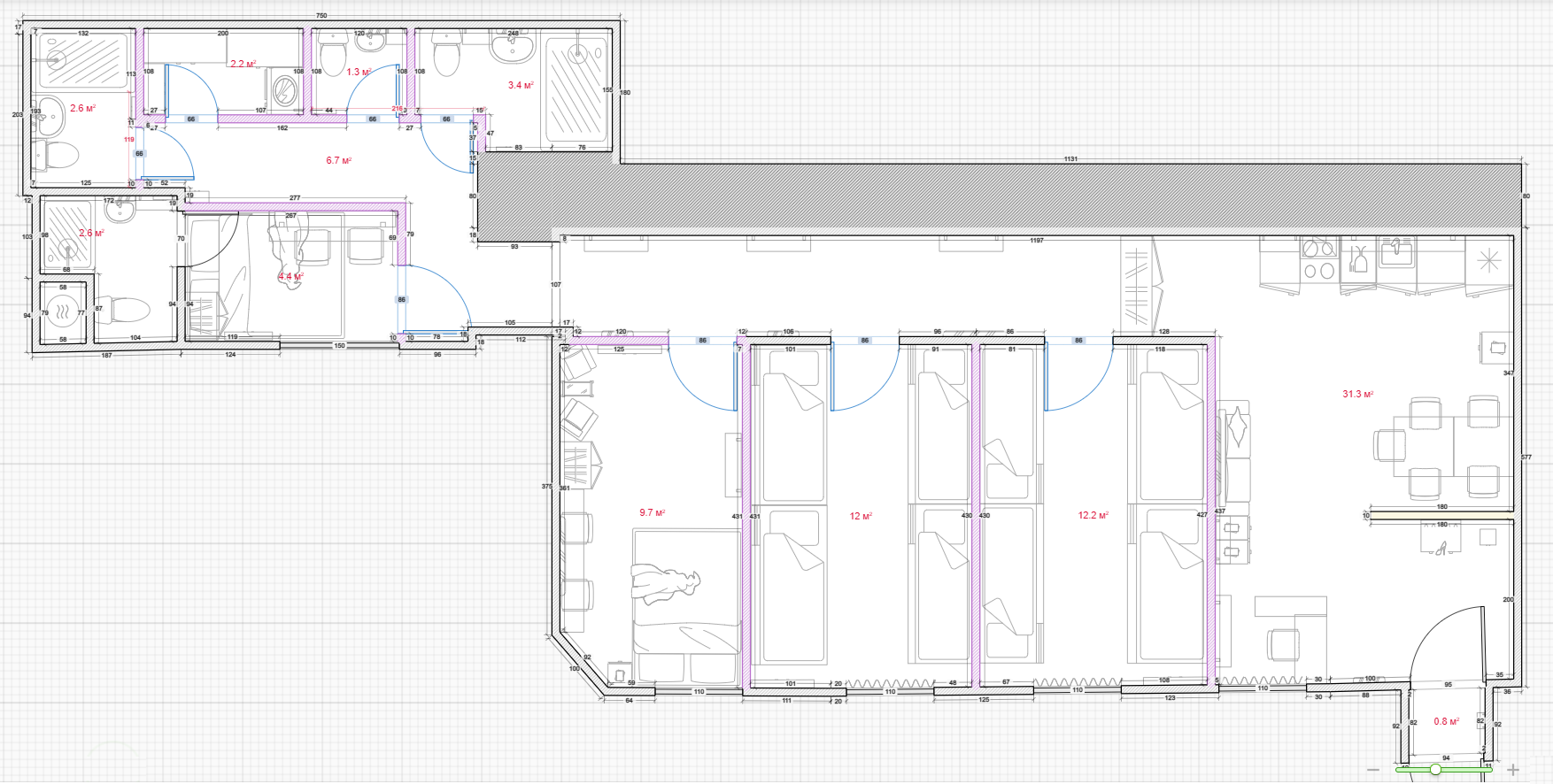Select the toilet in the 1.3 м² room

click(332, 55)
